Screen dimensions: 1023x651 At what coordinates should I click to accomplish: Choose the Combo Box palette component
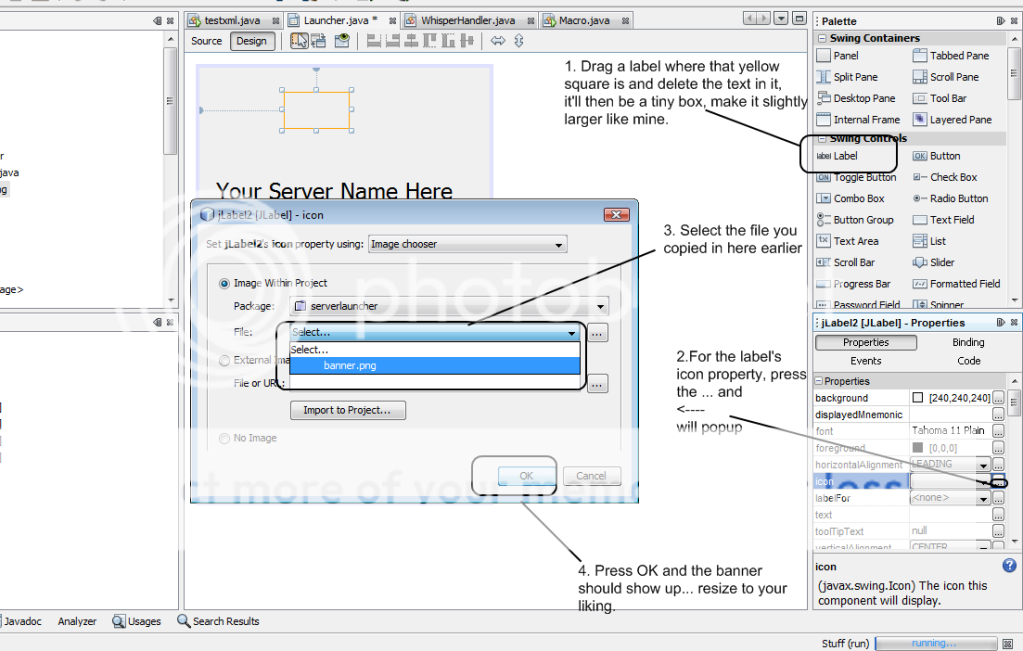click(x=858, y=198)
